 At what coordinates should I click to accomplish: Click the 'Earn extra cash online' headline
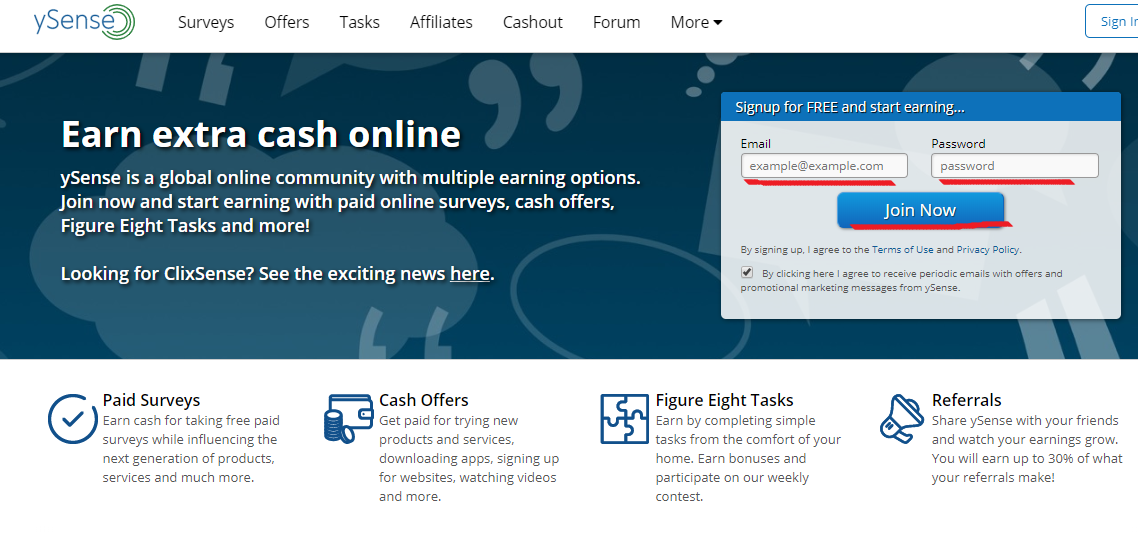261,134
